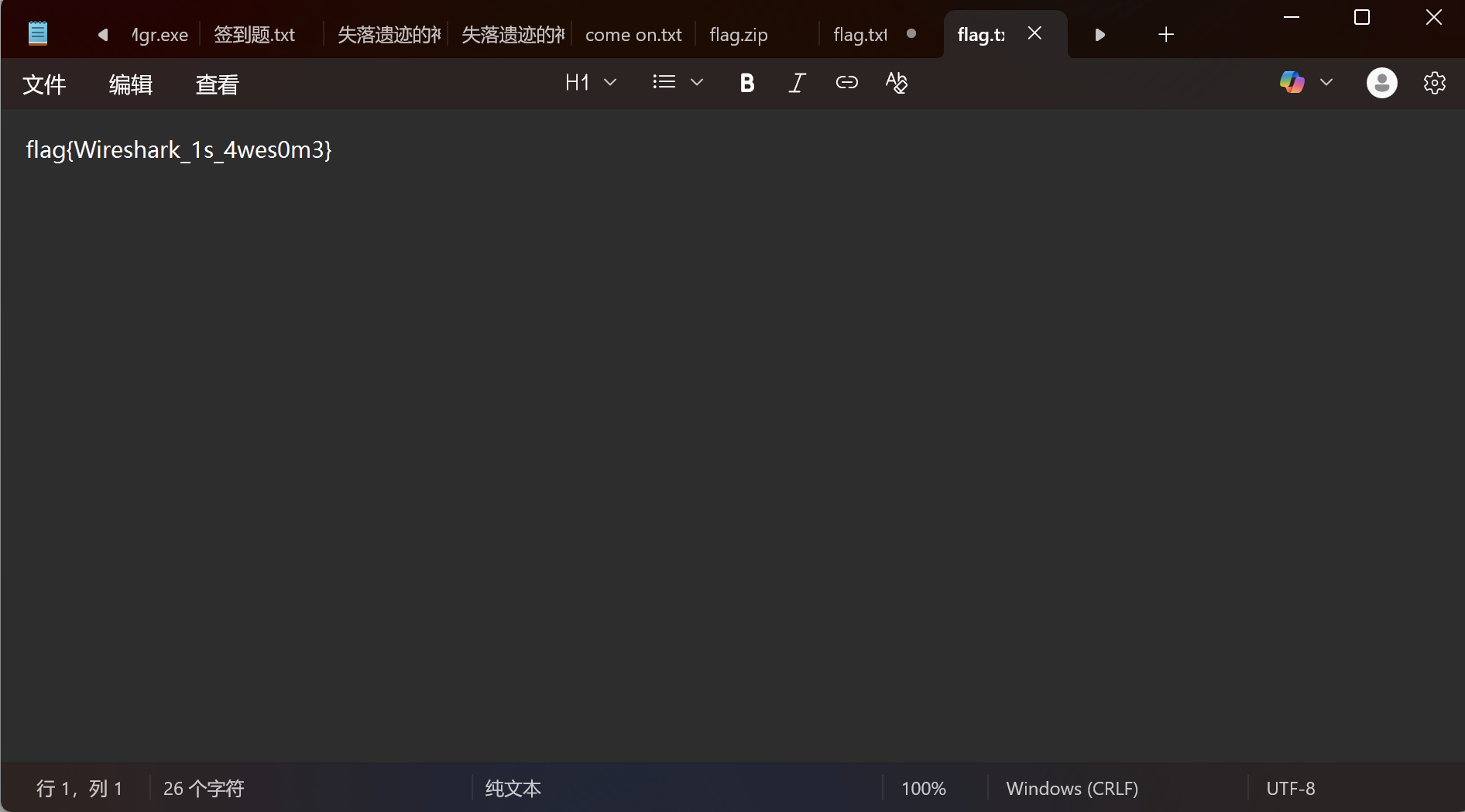1465x812 pixels.
Task: Expand the Copilot dropdown arrow
Action: 1326,82
